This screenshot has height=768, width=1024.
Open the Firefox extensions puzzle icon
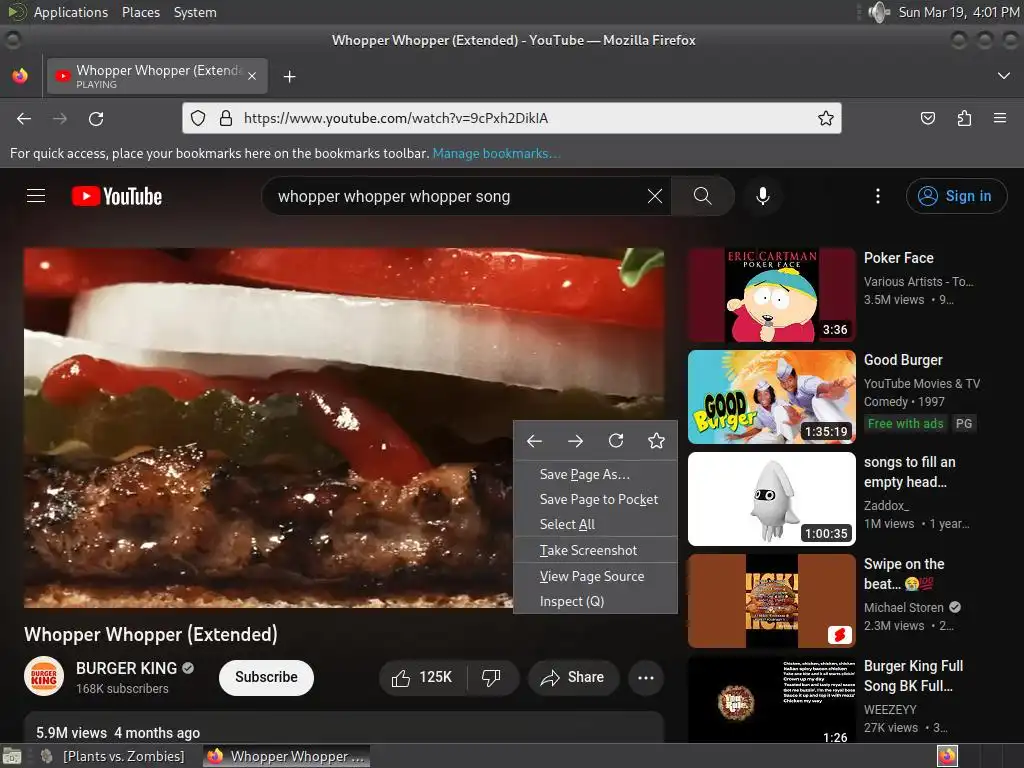pyautogui.click(x=964, y=118)
